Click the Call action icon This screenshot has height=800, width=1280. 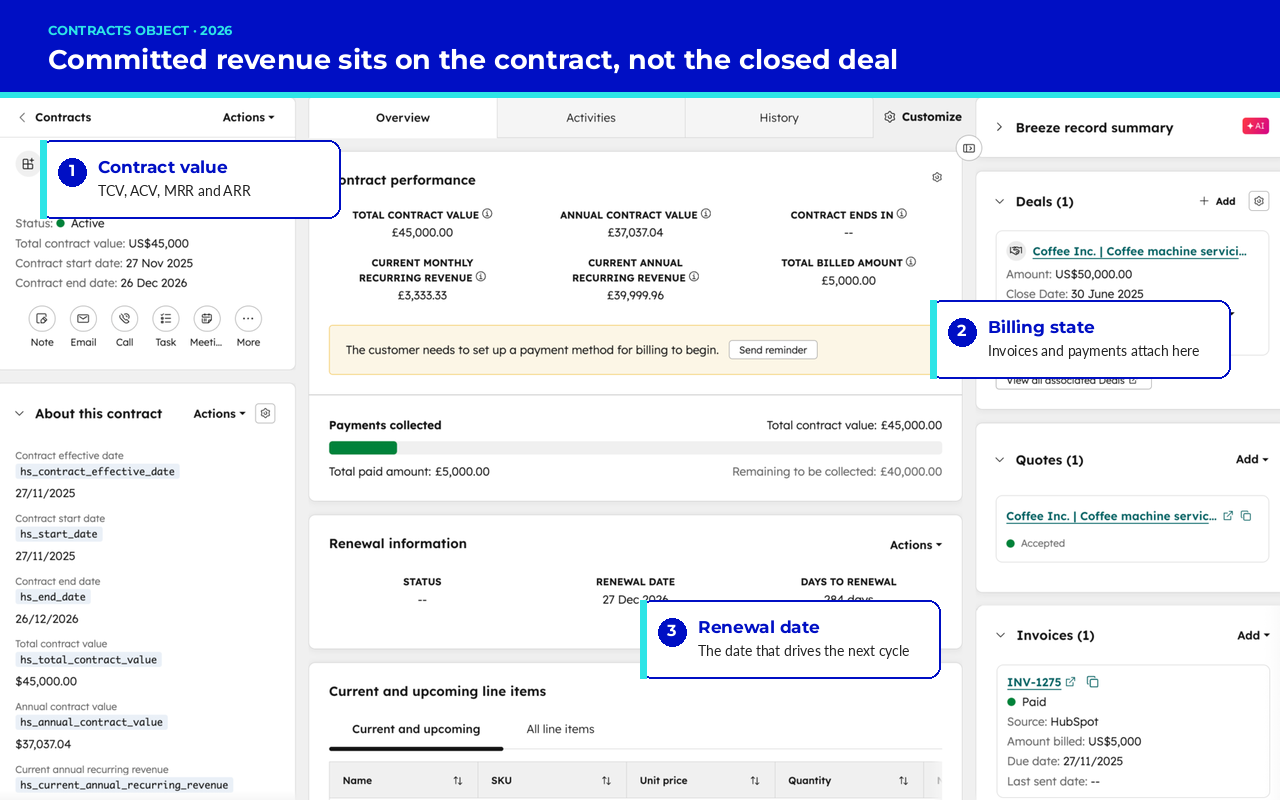pos(124,319)
